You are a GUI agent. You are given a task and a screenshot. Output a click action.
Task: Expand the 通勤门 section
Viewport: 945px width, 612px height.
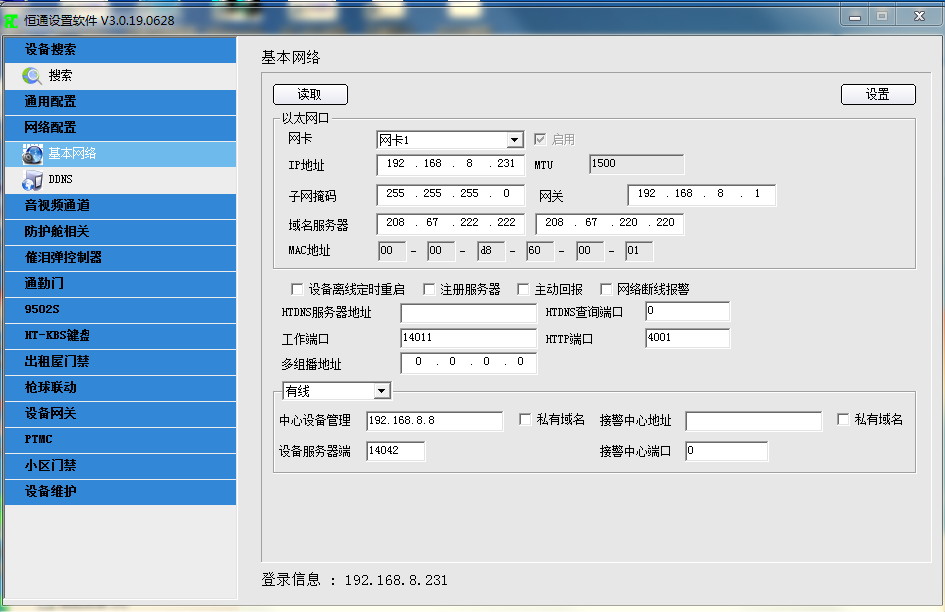point(120,284)
